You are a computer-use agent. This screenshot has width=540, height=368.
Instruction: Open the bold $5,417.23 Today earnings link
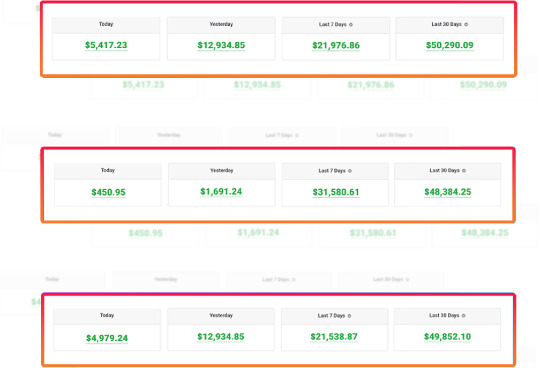point(106,45)
